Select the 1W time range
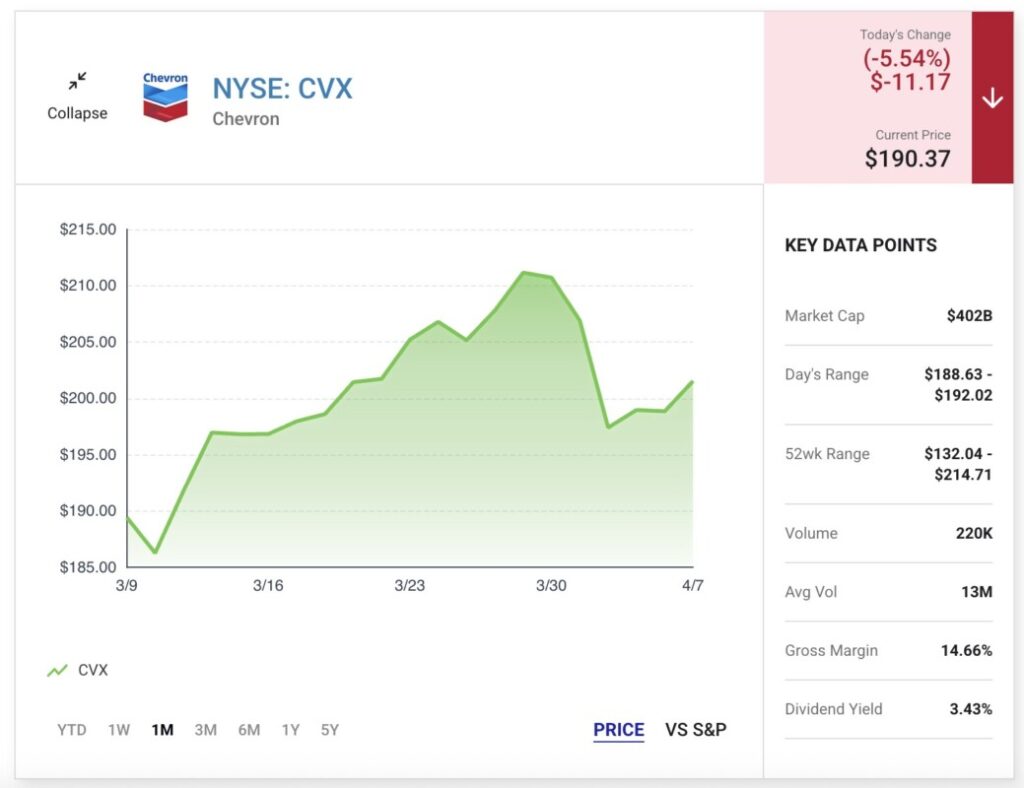This screenshot has height=788, width=1024. (119, 730)
